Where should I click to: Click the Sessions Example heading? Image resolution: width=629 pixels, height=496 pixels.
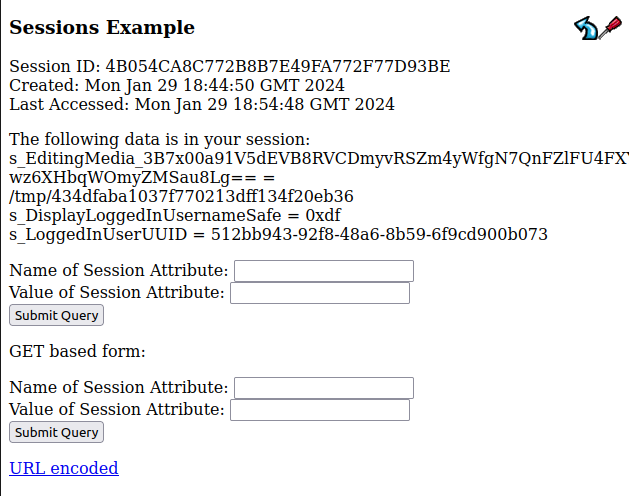coord(102,28)
